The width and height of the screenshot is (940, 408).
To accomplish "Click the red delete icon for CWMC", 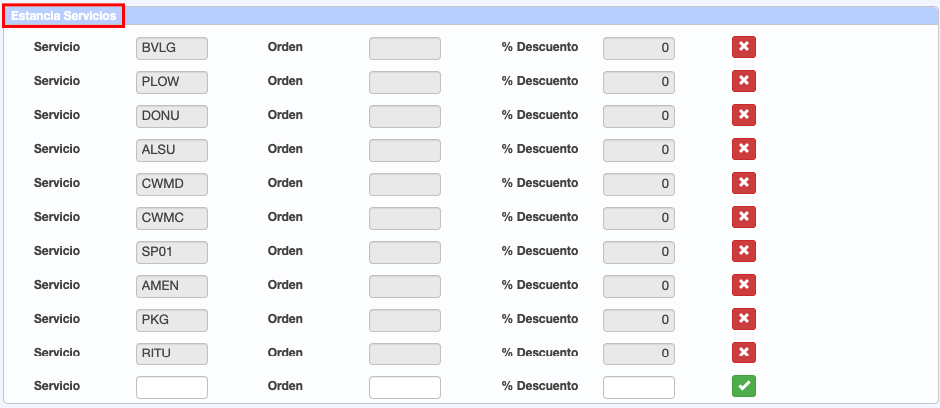I will (743, 217).
